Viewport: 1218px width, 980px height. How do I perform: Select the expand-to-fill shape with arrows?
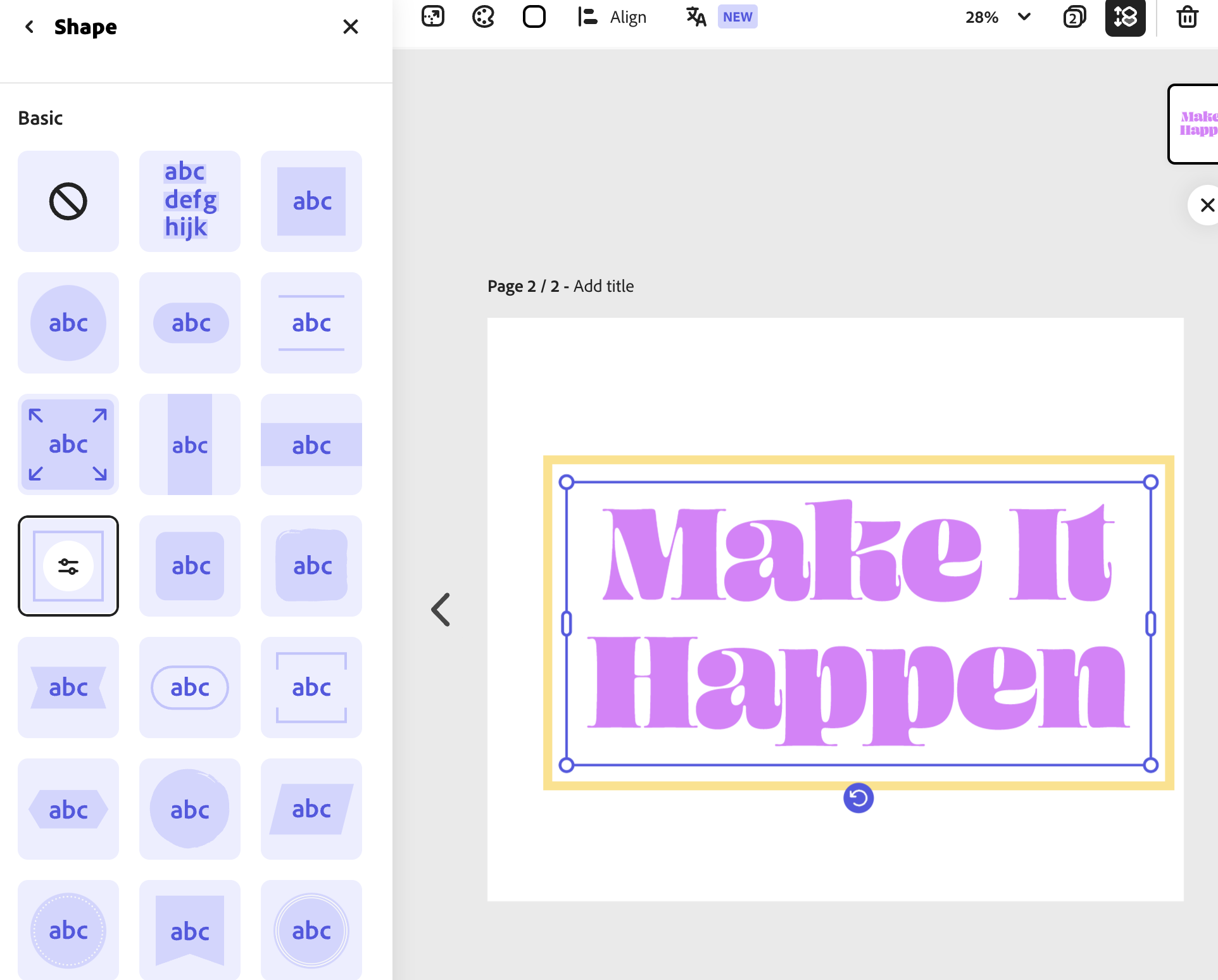[68, 444]
